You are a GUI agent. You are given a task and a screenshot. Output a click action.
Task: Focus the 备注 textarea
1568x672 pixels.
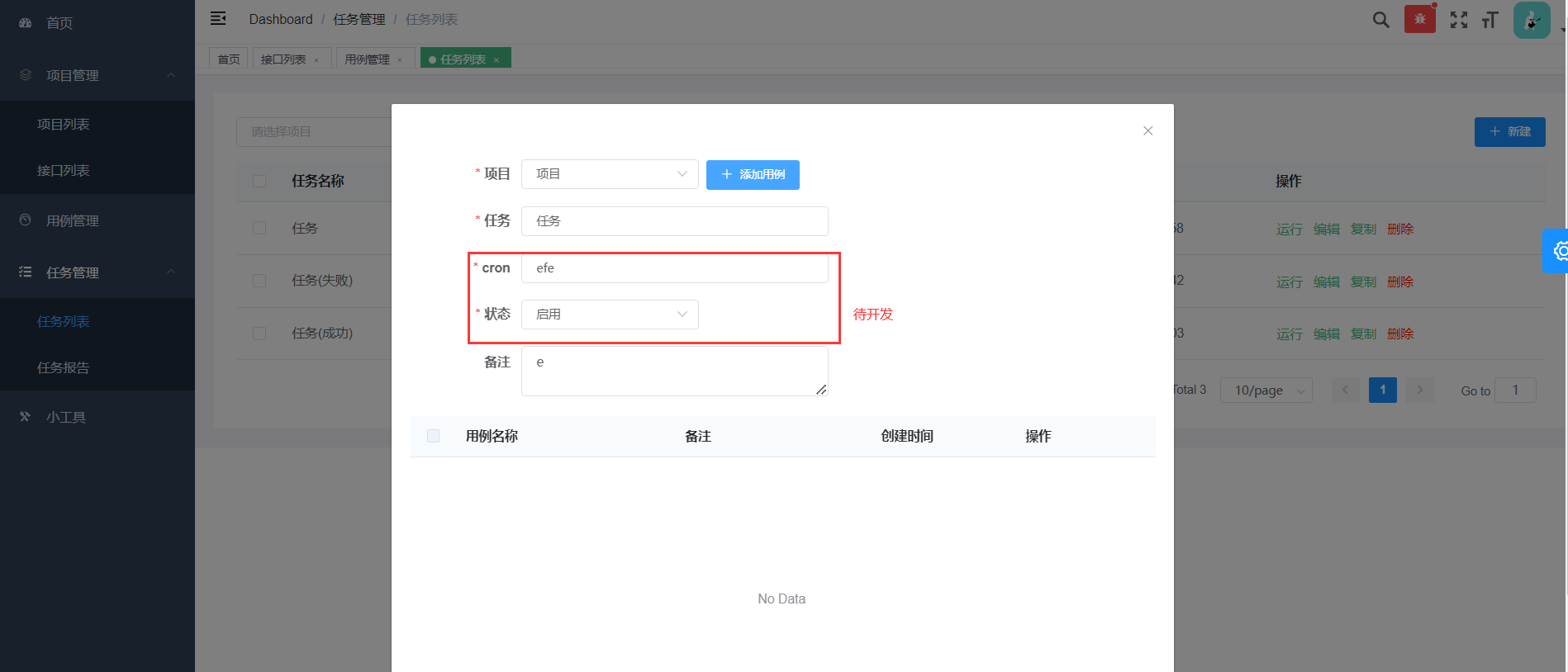click(675, 371)
